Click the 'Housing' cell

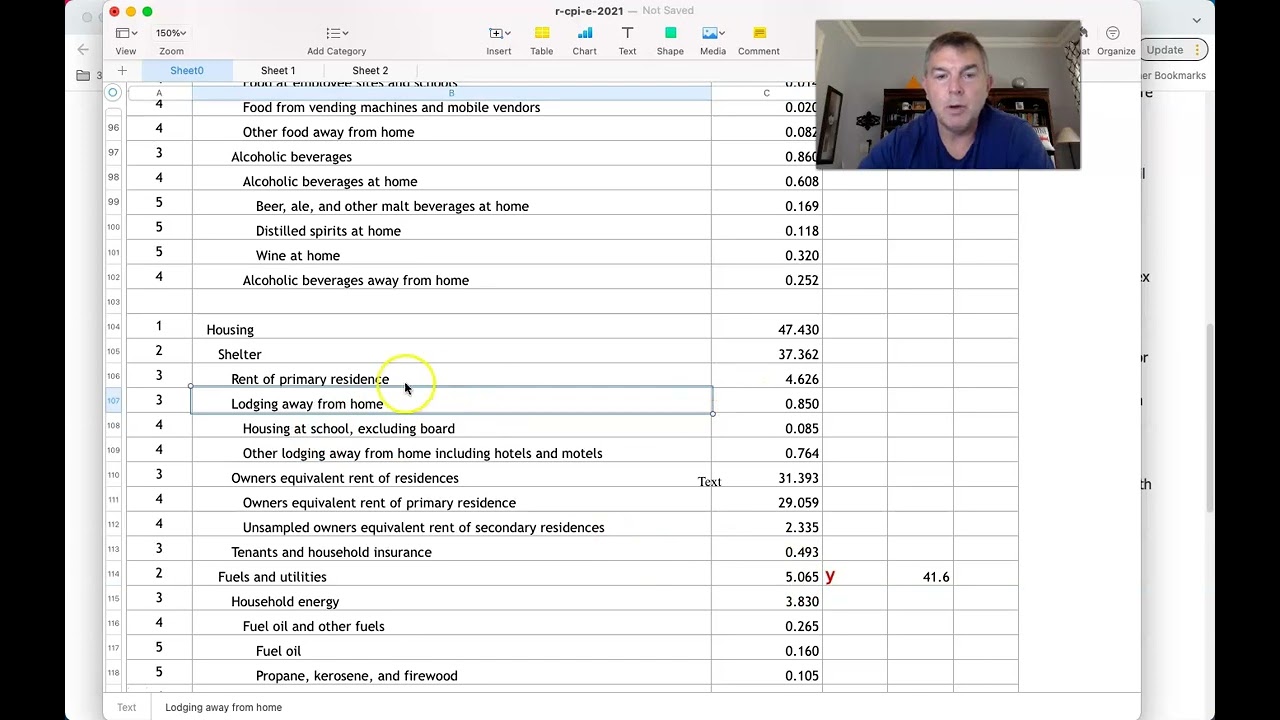451,330
